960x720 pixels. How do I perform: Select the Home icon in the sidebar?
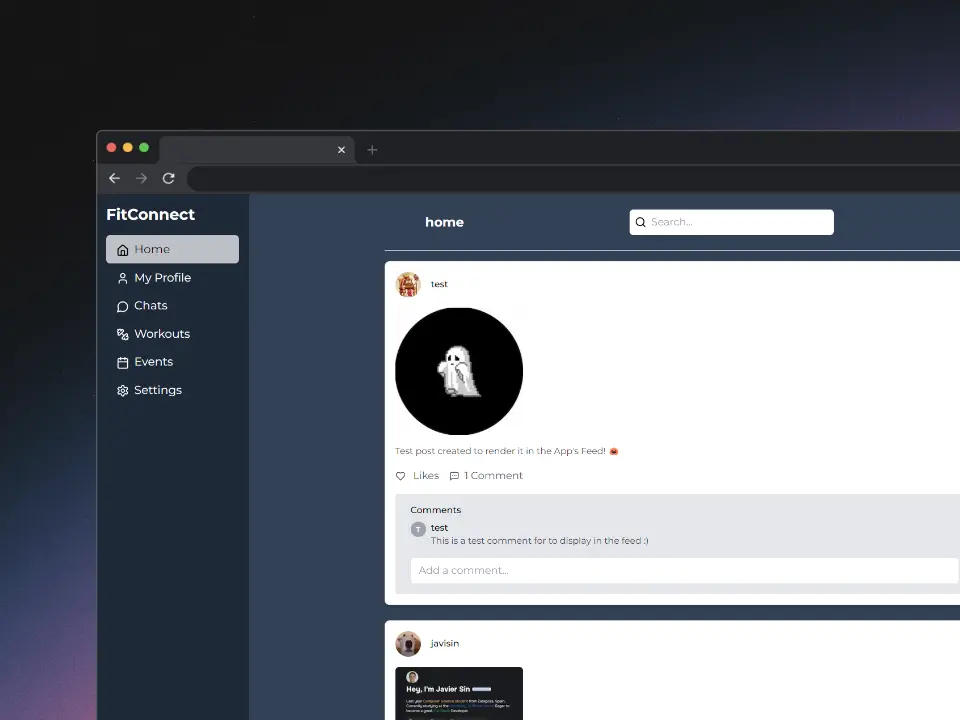tap(122, 249)
